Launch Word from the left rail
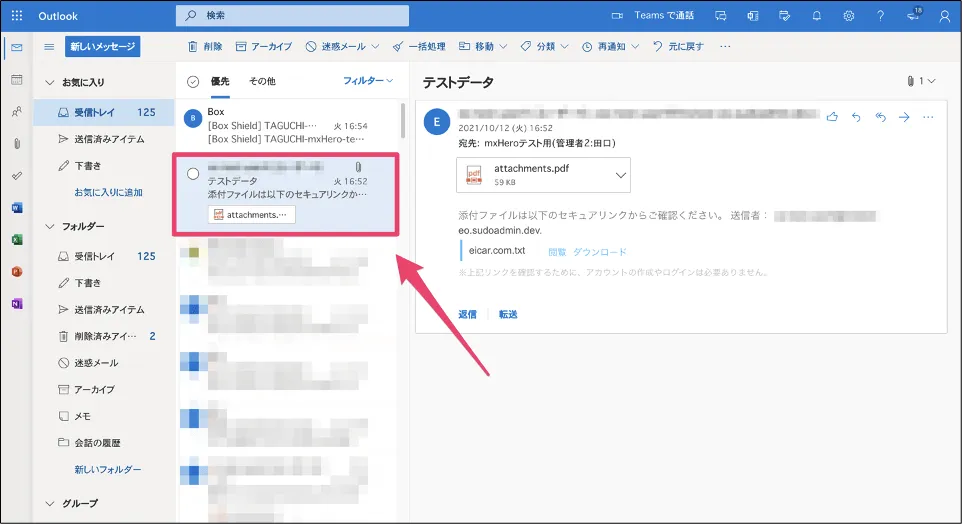962x524 pixels. pyautogui.click(x=17, y=207)
